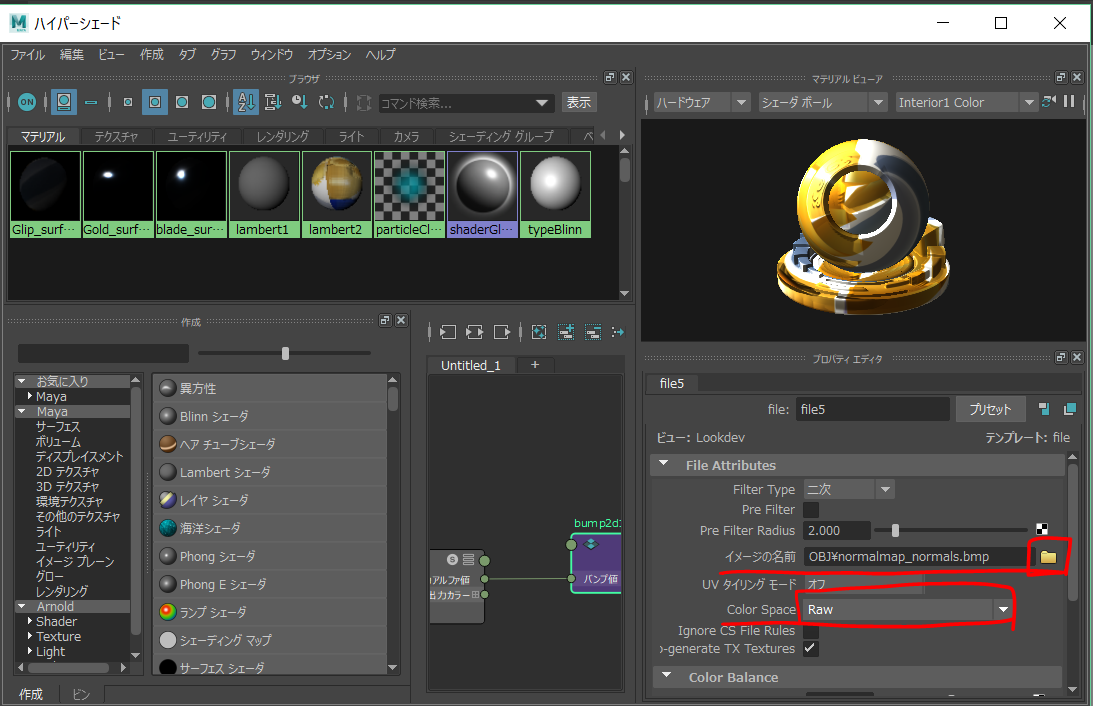Switch to the ライト tab
Viewport: 1093px width, 706px height.
coord(351,137)
